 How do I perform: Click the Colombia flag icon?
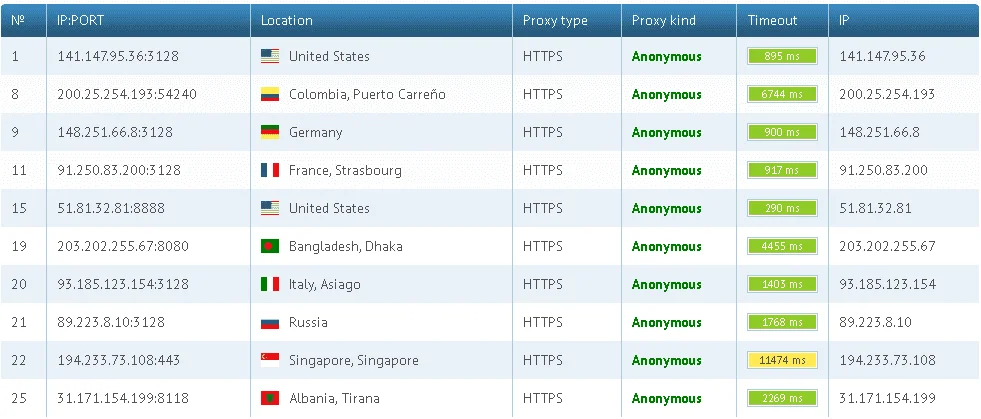pos(270,94)
